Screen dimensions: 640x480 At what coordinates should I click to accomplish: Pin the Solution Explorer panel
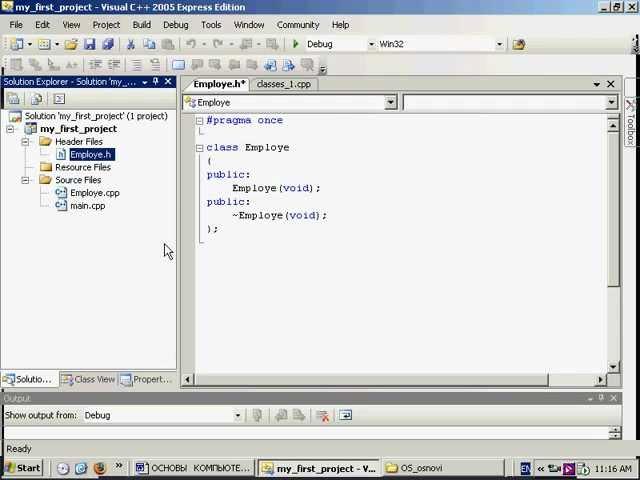click(x=156, y=82)
